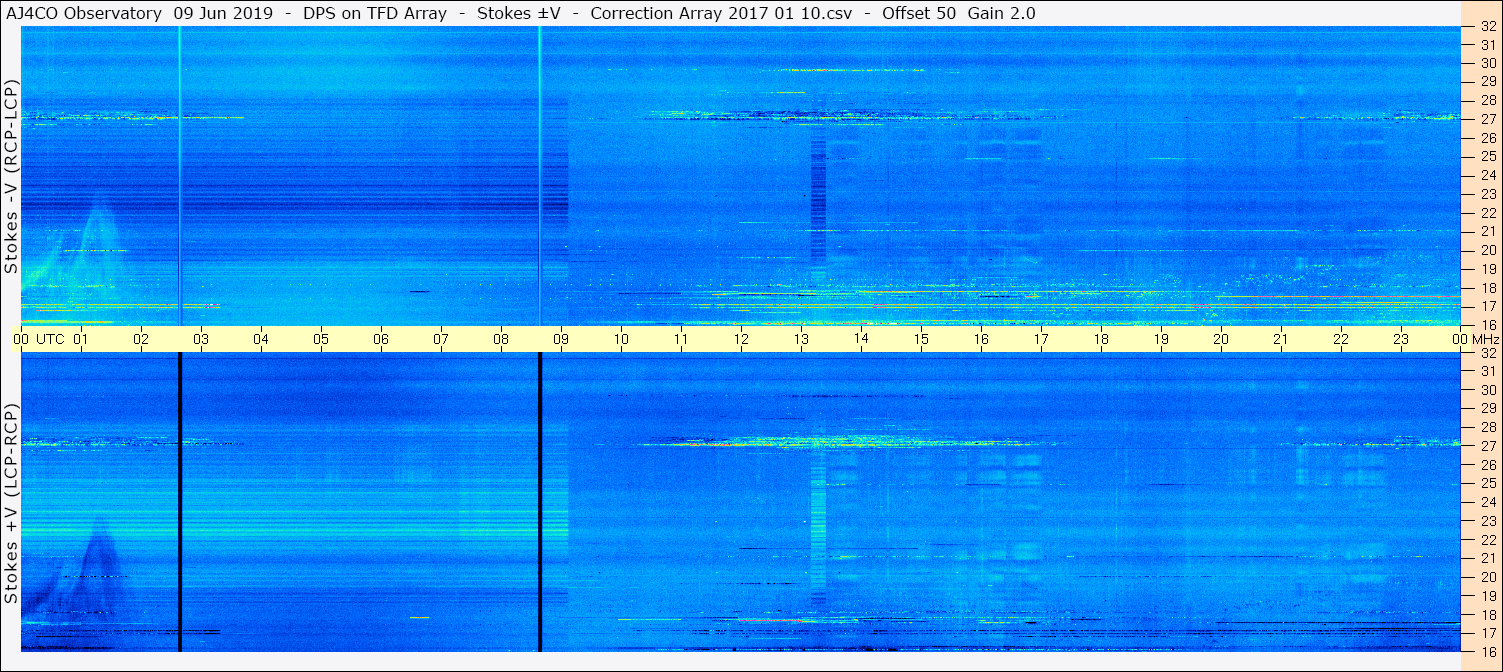Click the 26 MHz label of lower panel
The image size is (1503, 672).
click(1487, 464)
